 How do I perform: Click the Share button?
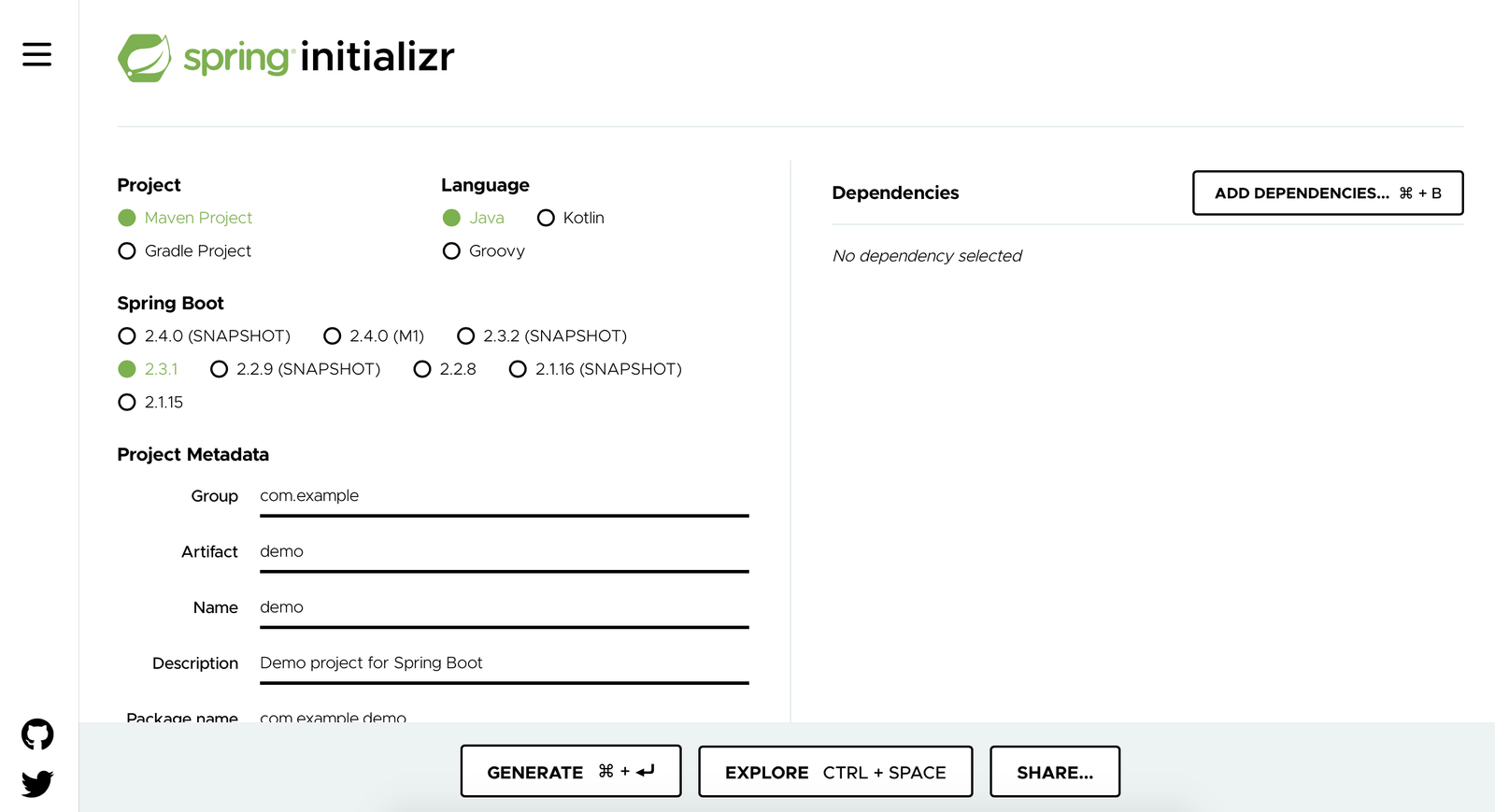1055,772
